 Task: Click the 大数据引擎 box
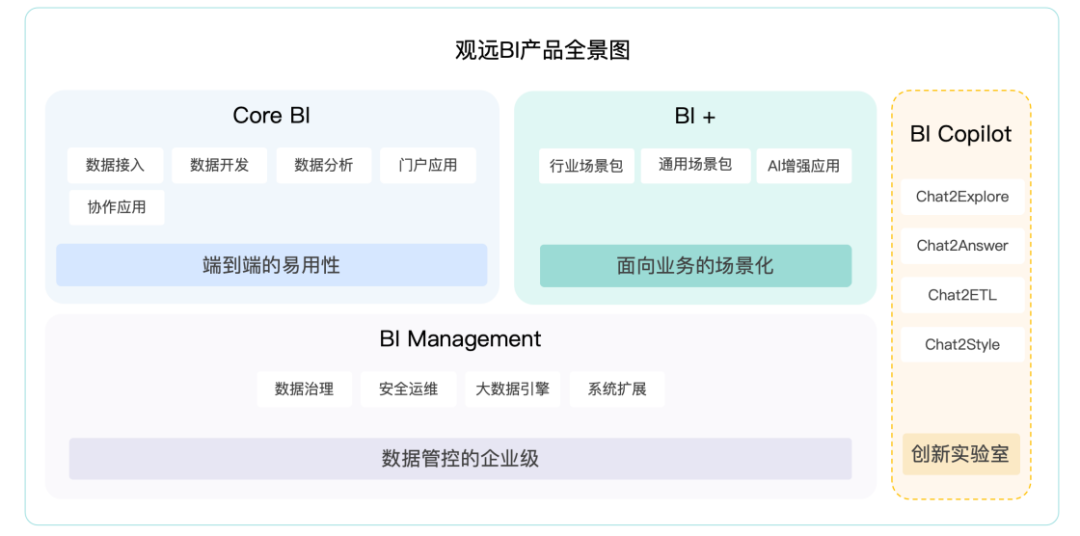point(512,389)
